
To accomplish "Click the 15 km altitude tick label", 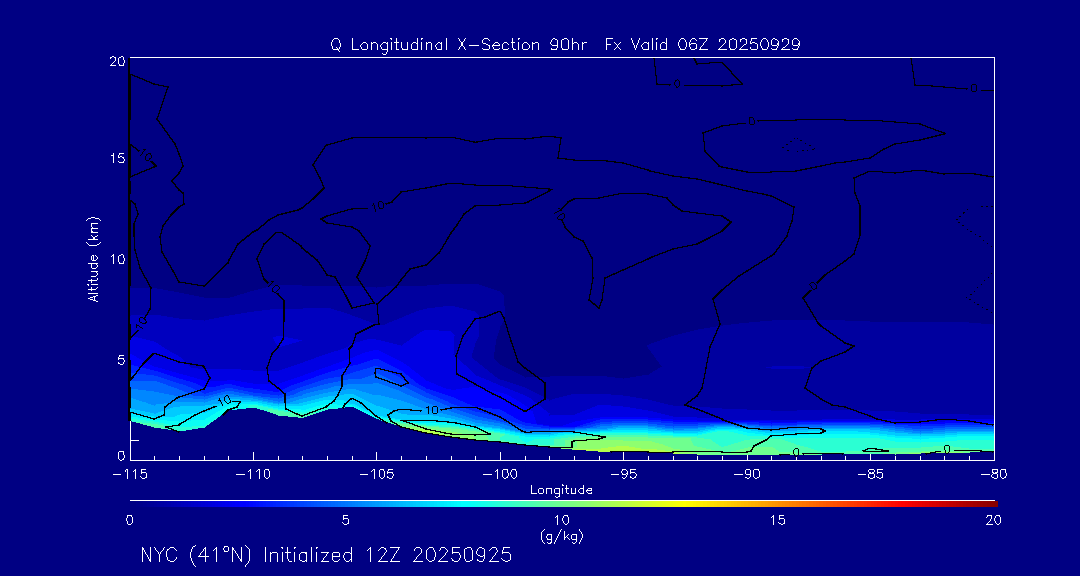I will (x=115, y=159).
